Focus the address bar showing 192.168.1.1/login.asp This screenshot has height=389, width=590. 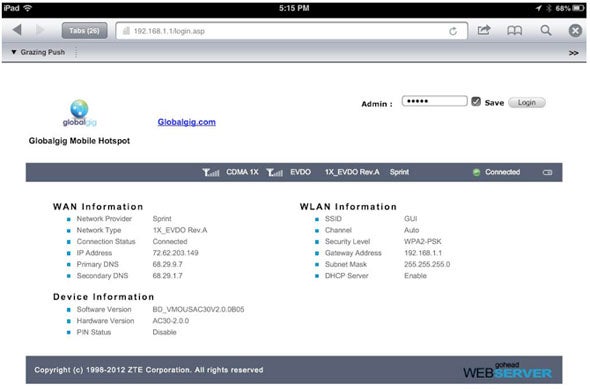coord(292,31)
